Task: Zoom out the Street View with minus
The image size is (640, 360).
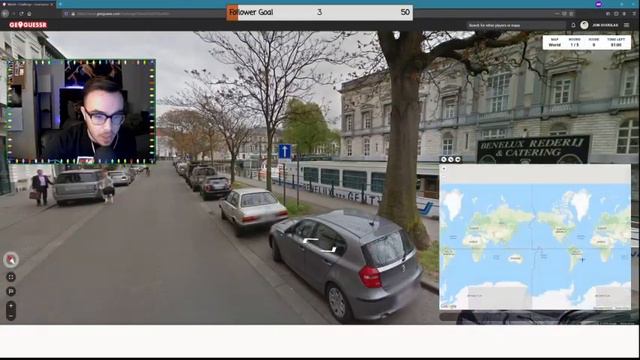Action: point(11,316)
